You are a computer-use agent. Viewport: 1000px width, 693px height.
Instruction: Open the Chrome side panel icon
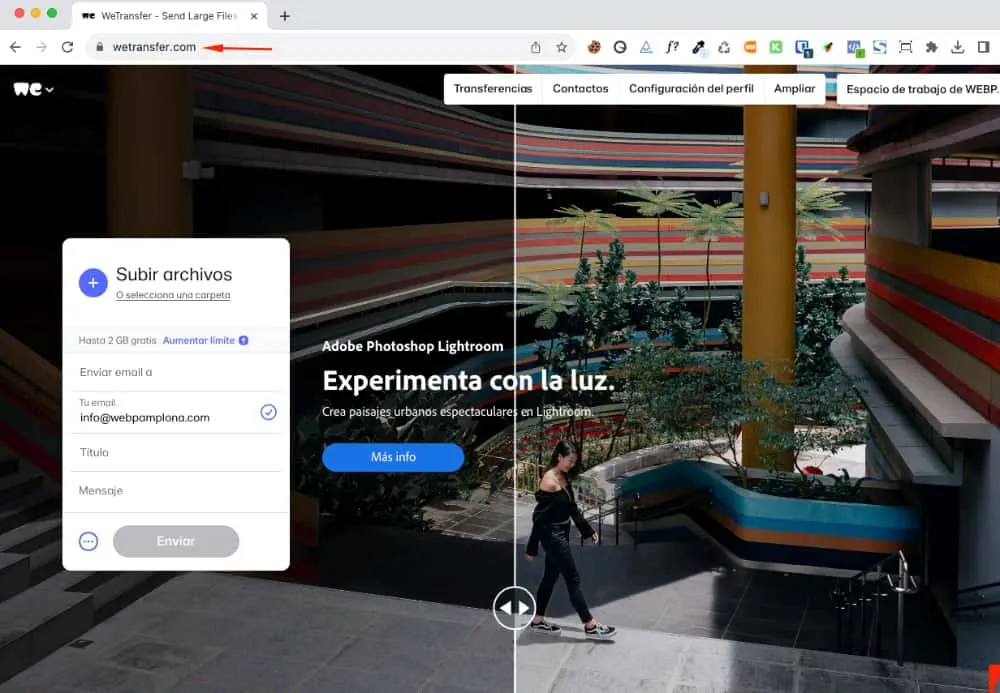984,47
